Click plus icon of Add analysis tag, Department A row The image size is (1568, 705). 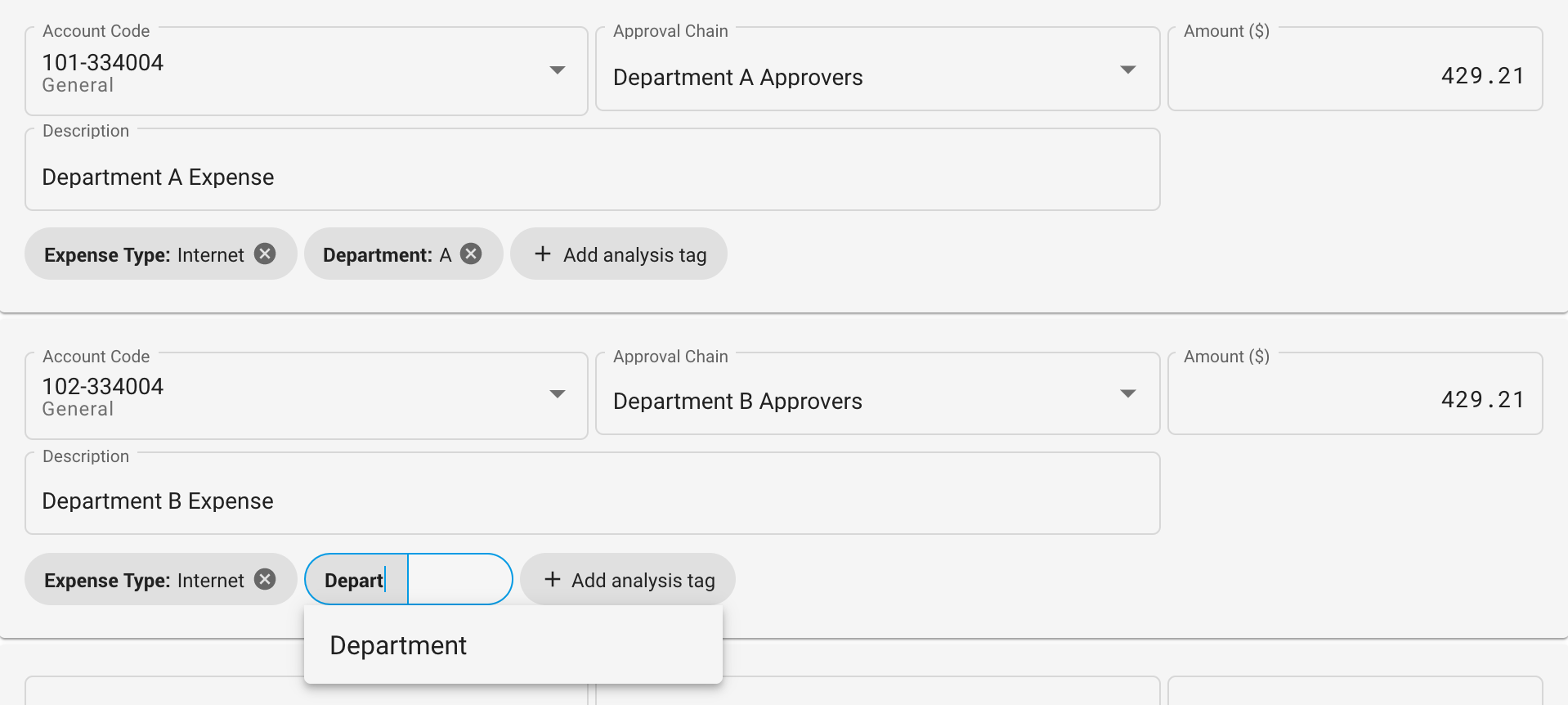click(543, 254)
